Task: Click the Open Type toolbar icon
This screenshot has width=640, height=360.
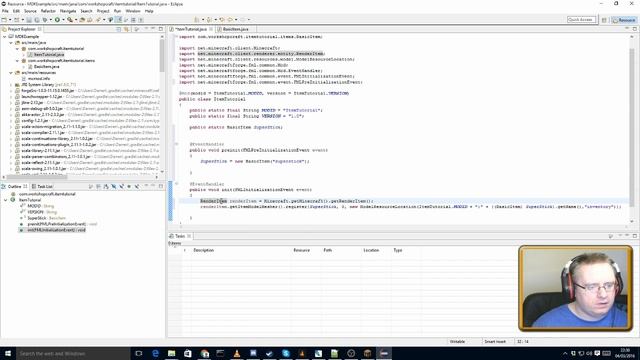Action: (82, 20)
